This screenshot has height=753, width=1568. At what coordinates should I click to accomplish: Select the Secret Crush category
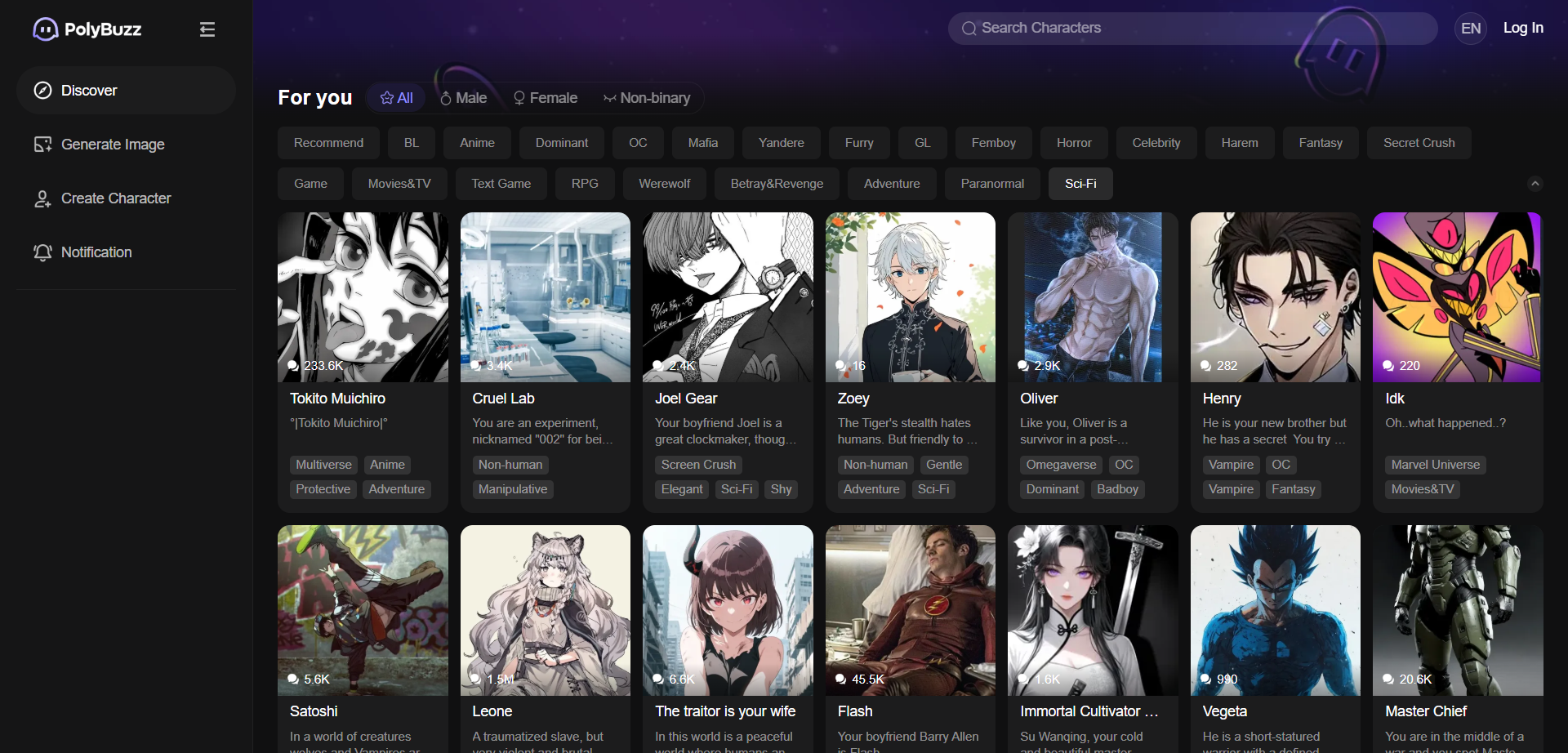pos(1419,143)
